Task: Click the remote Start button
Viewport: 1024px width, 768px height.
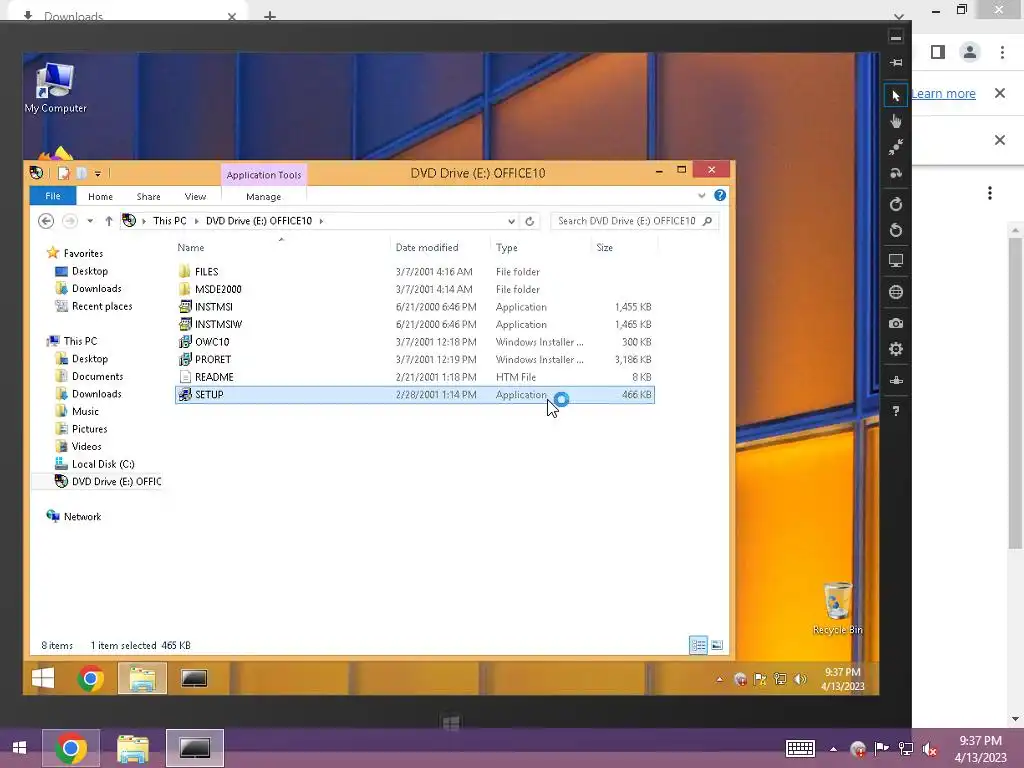Action: pos(43,679)
